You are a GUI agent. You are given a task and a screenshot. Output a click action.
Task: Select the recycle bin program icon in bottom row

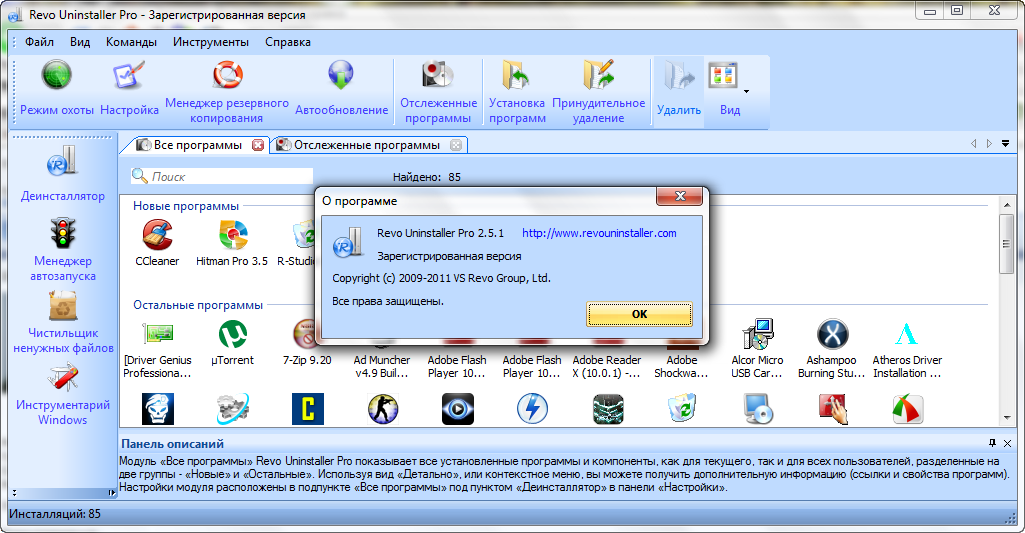[x=682, y=409]
